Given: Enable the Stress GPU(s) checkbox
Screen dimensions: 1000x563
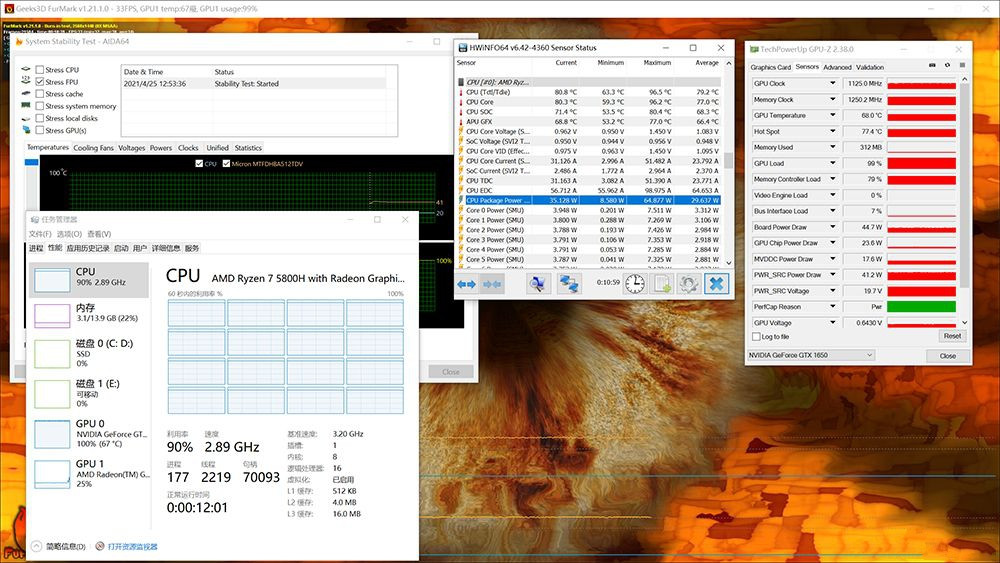Looking at the screenshot, I should pos(40,131).
